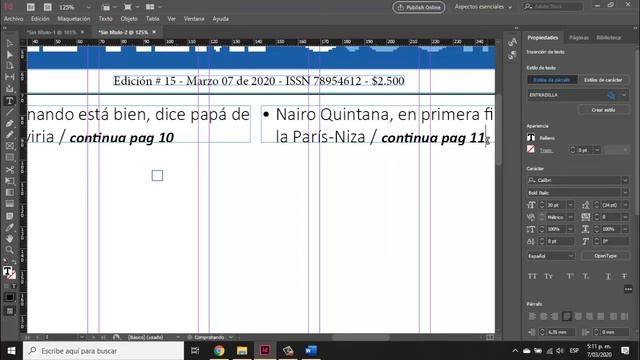Viewport: 640px width, 360px height.
Task: Click the Publish Online button
Action: click(419, 7)
